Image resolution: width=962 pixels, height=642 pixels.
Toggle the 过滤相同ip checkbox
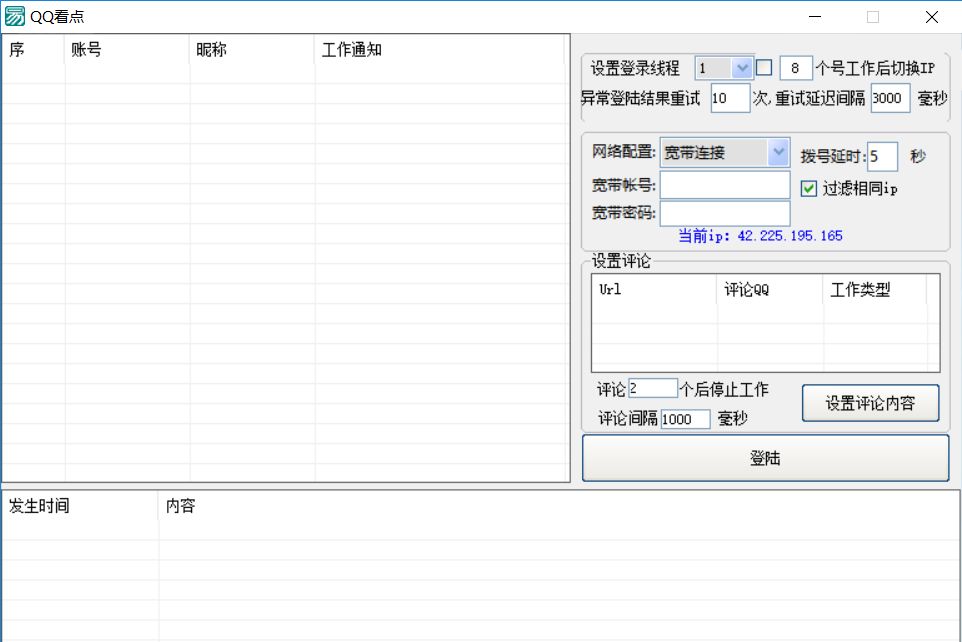click(x=809, y=188)
